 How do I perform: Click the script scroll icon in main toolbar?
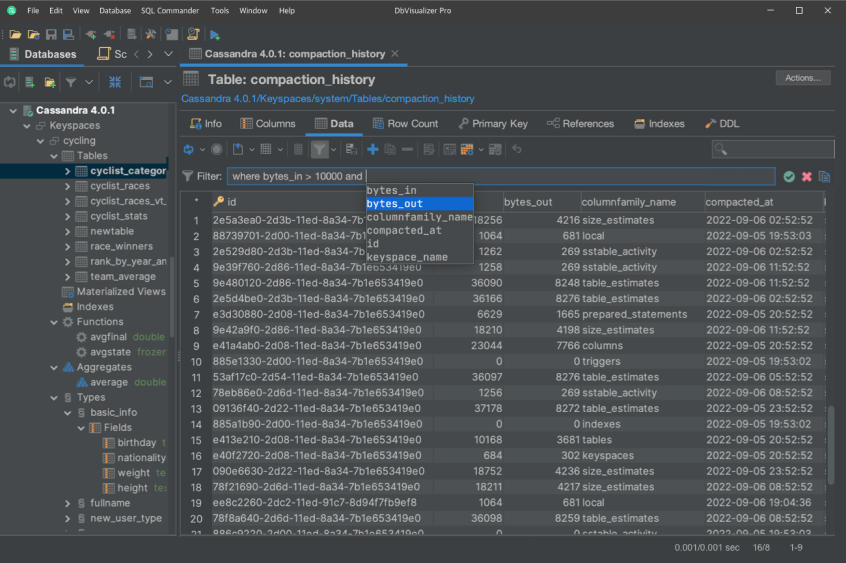tap(193, 35)
